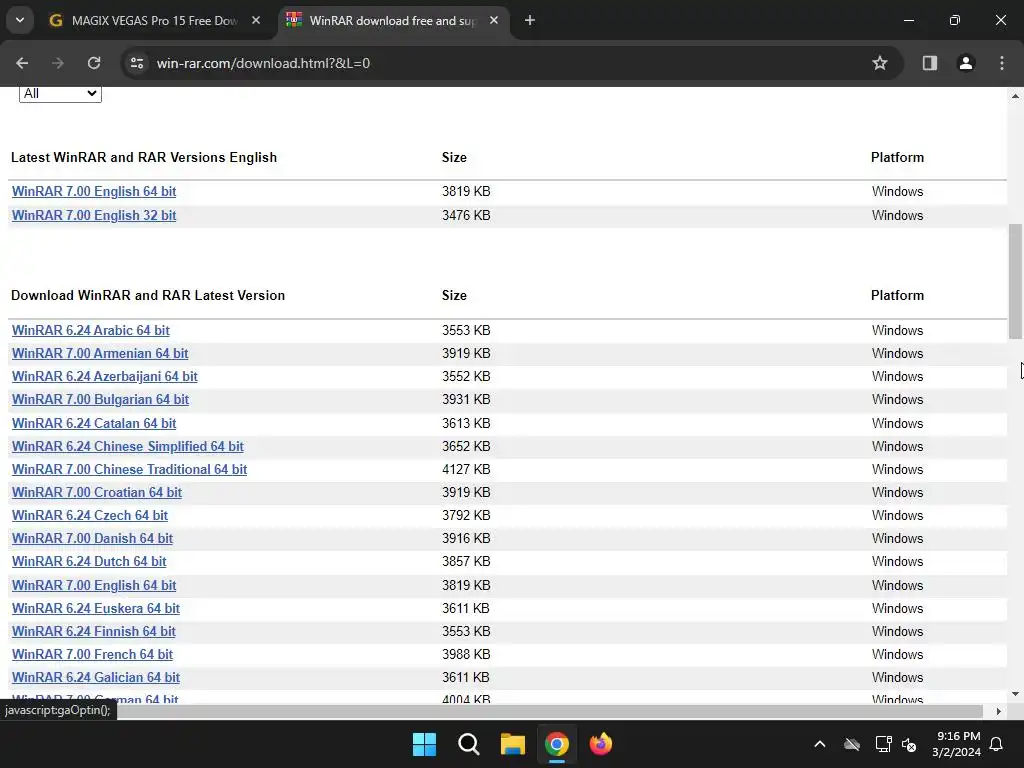Download WinRAR 7.00 English 64 bit from the Latest Versions table
This screenshot has height=768, width=1024.
(94, 191)
